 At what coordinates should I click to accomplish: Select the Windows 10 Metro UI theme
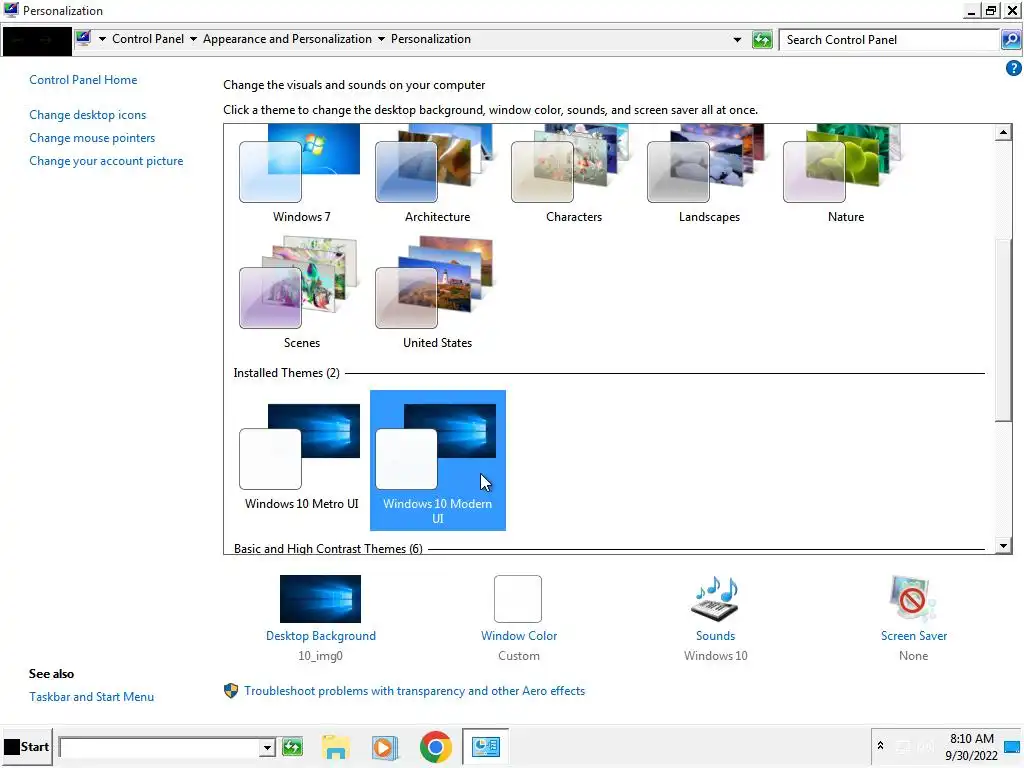[x=301, y=457]
